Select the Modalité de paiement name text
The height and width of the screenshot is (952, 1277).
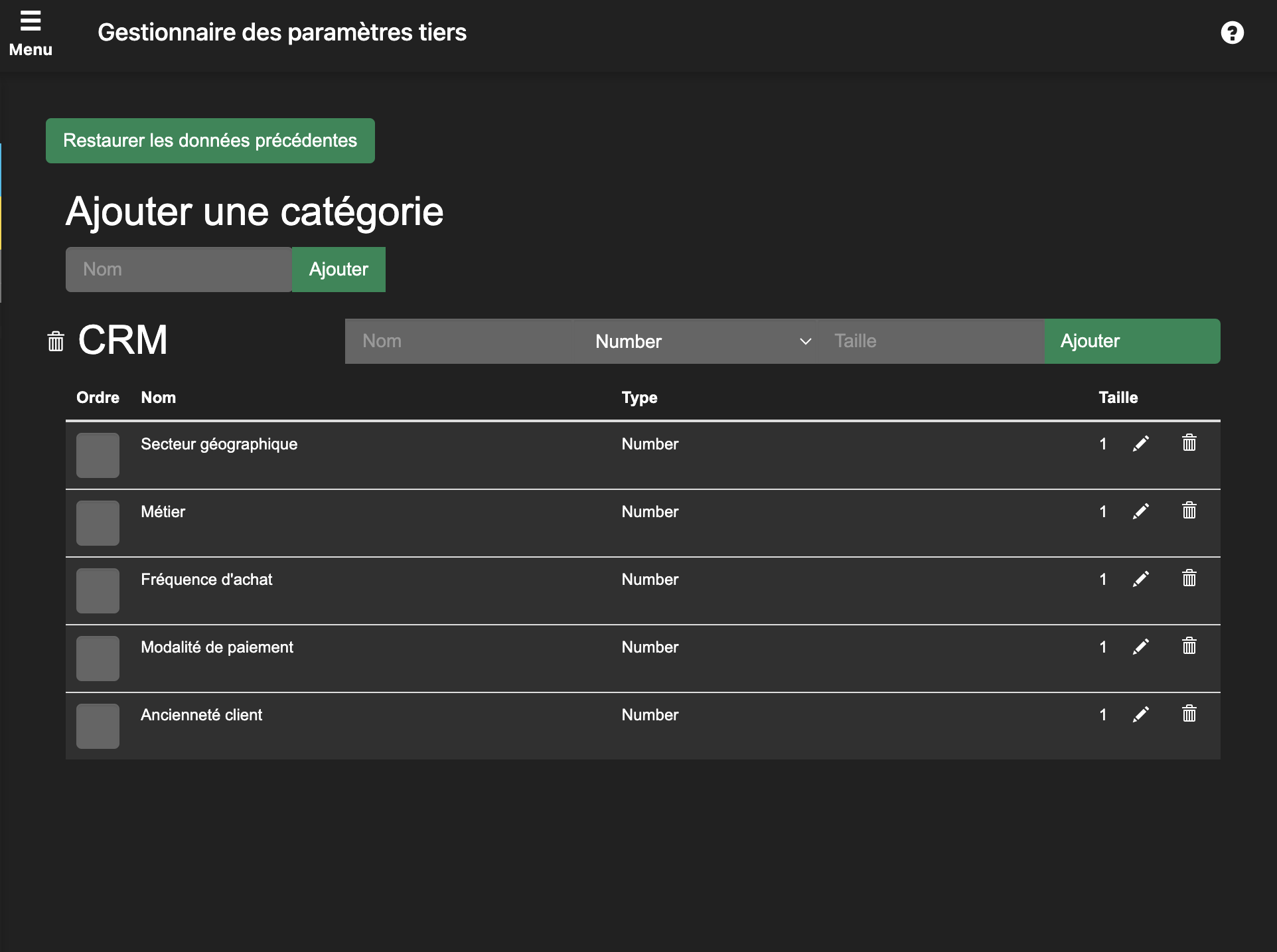pyautogui.click(x=217, y=647)
